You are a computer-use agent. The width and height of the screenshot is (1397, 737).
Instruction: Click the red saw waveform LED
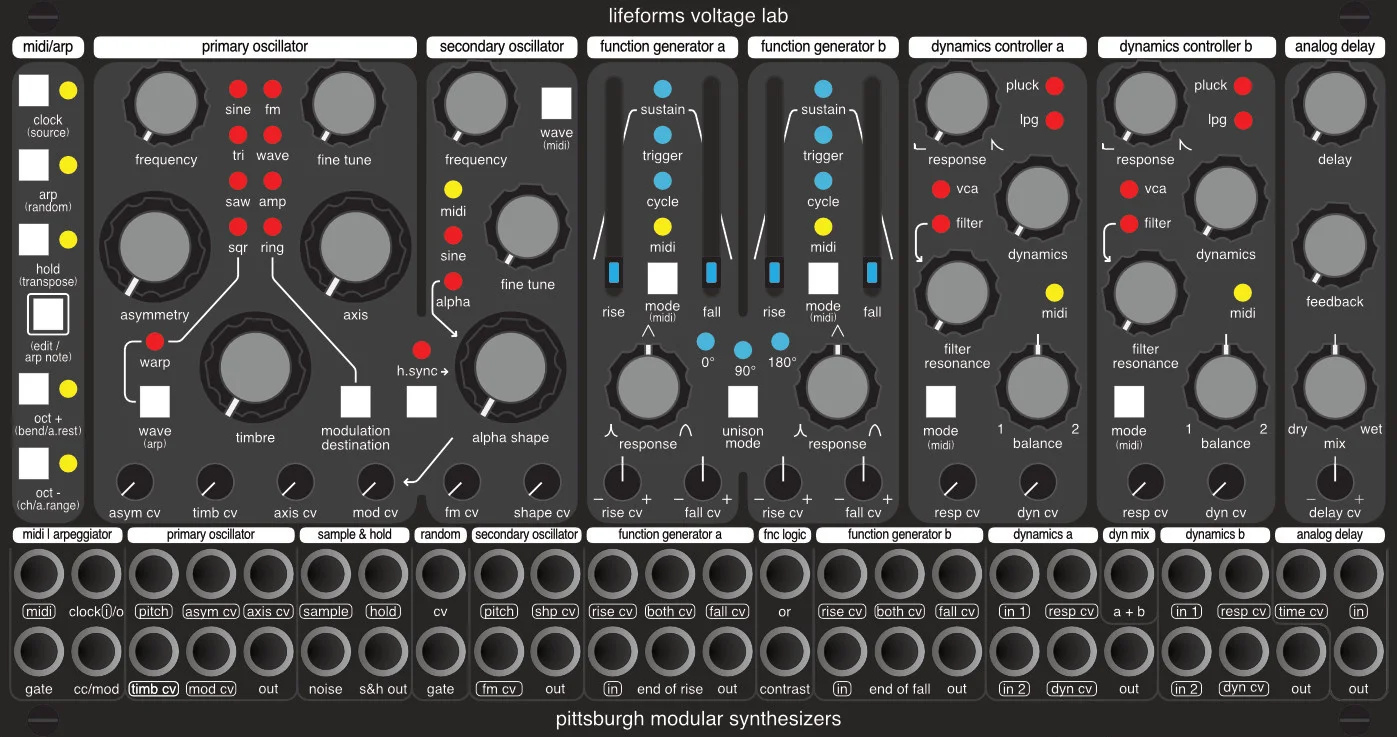(x=238, y=181)
